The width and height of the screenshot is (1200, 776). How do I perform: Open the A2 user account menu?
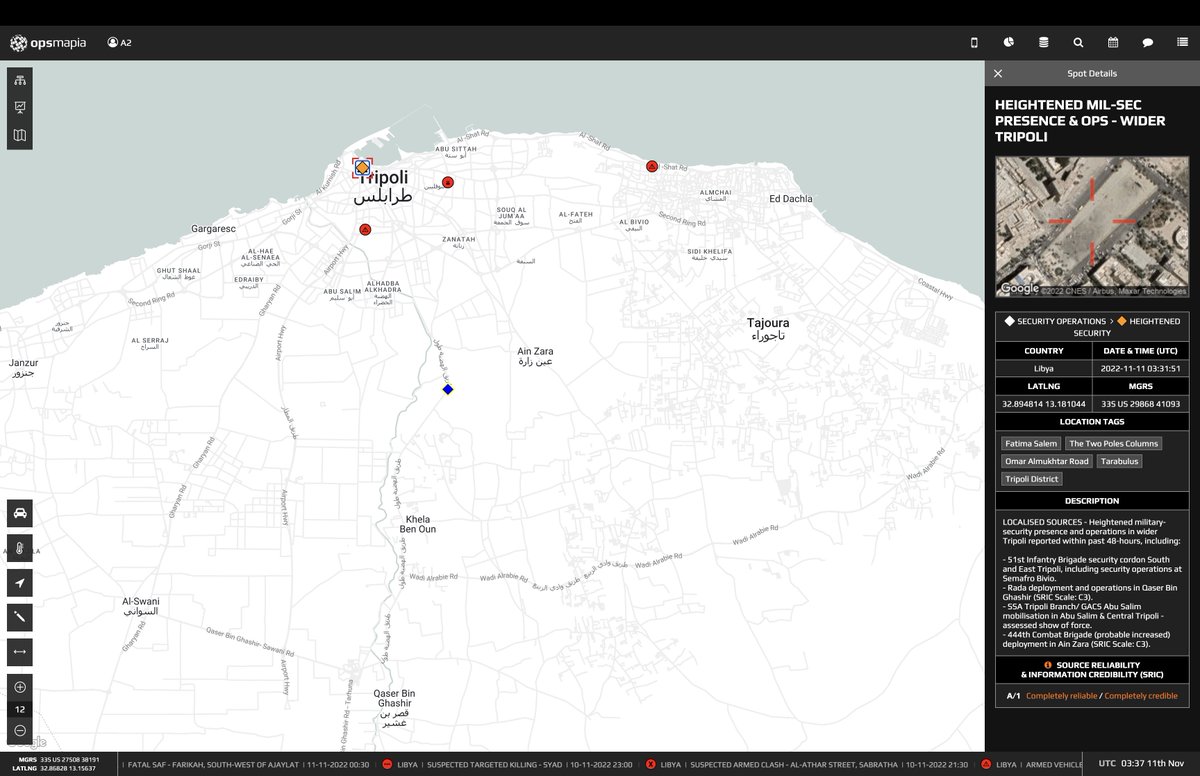tap(119, 43)
